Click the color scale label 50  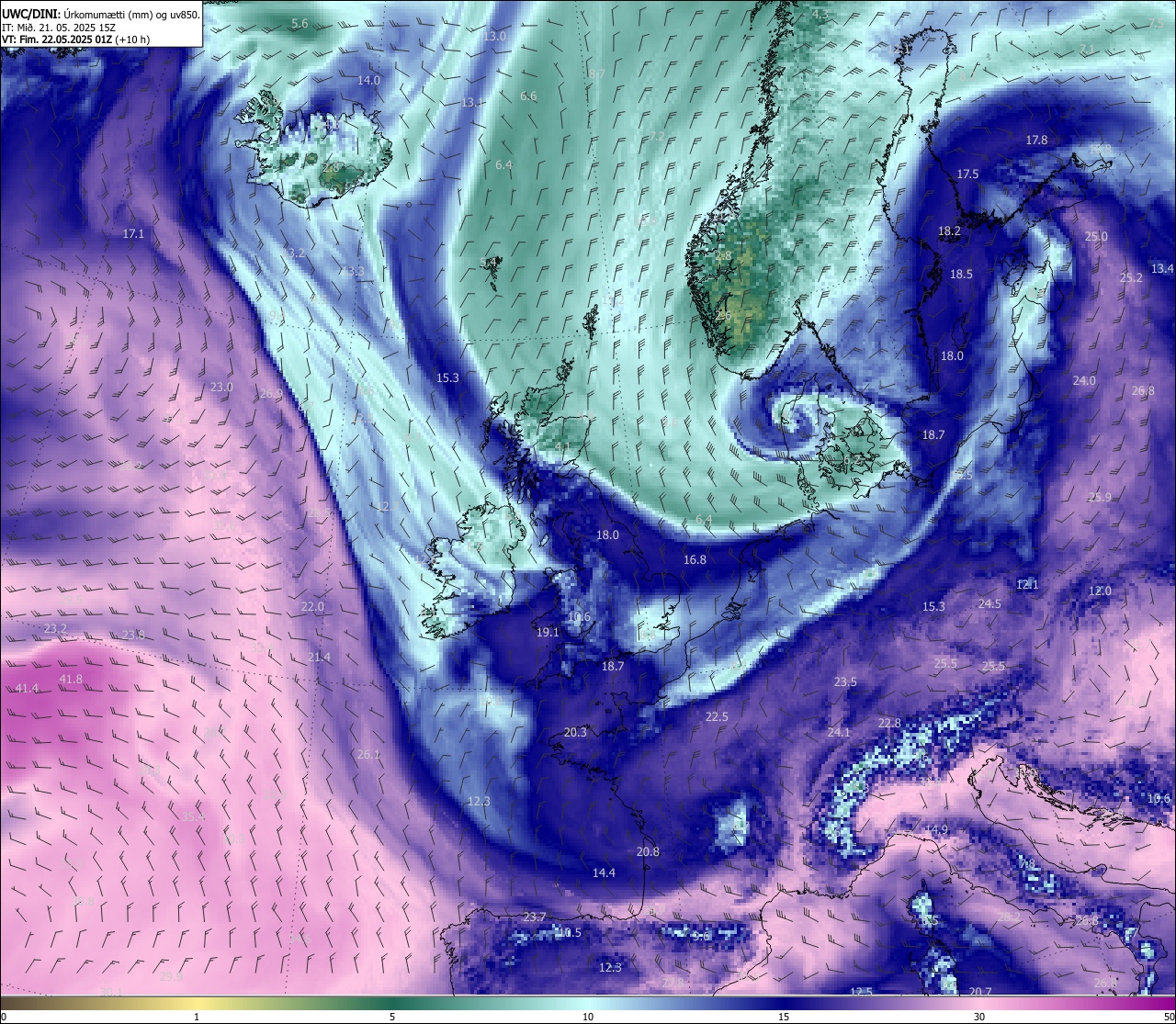coord(1168,1017)
